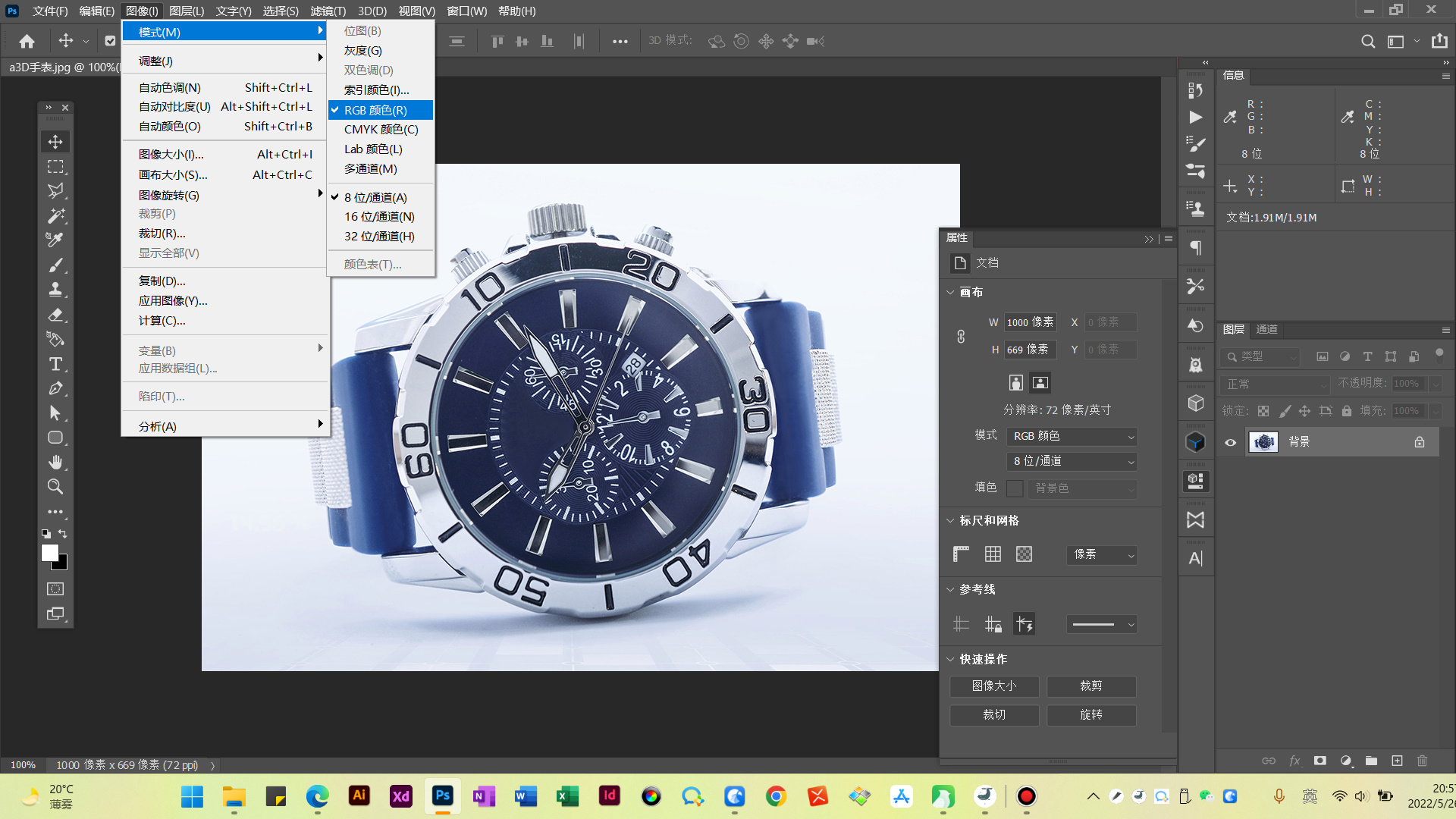Hide the 背景 layer visibility eye
The height and width of the screenshot is (819, 1456).
pyautogui.click(x=1231, y=442)
